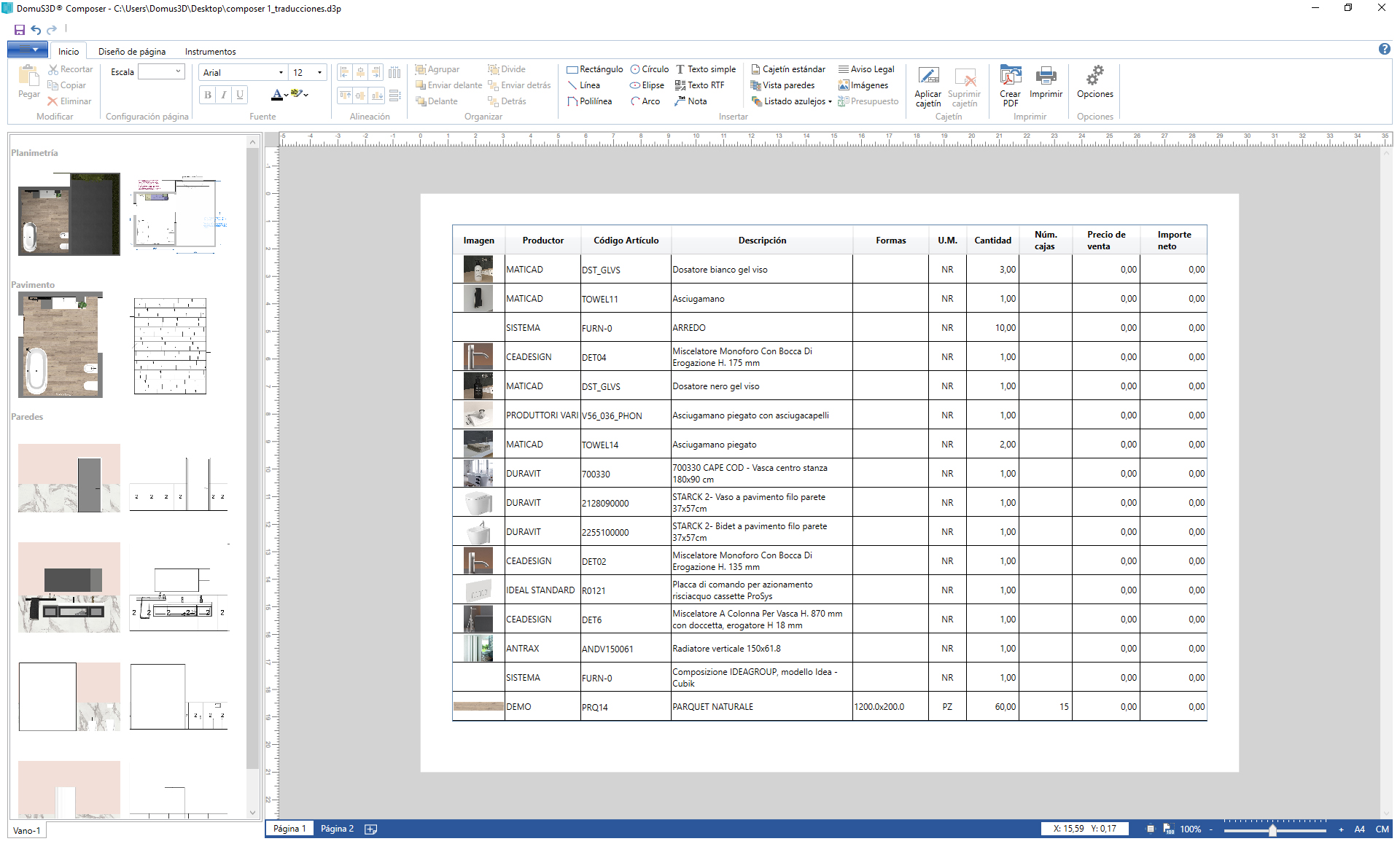Align objects center horizontally icon

click(361, 72)
